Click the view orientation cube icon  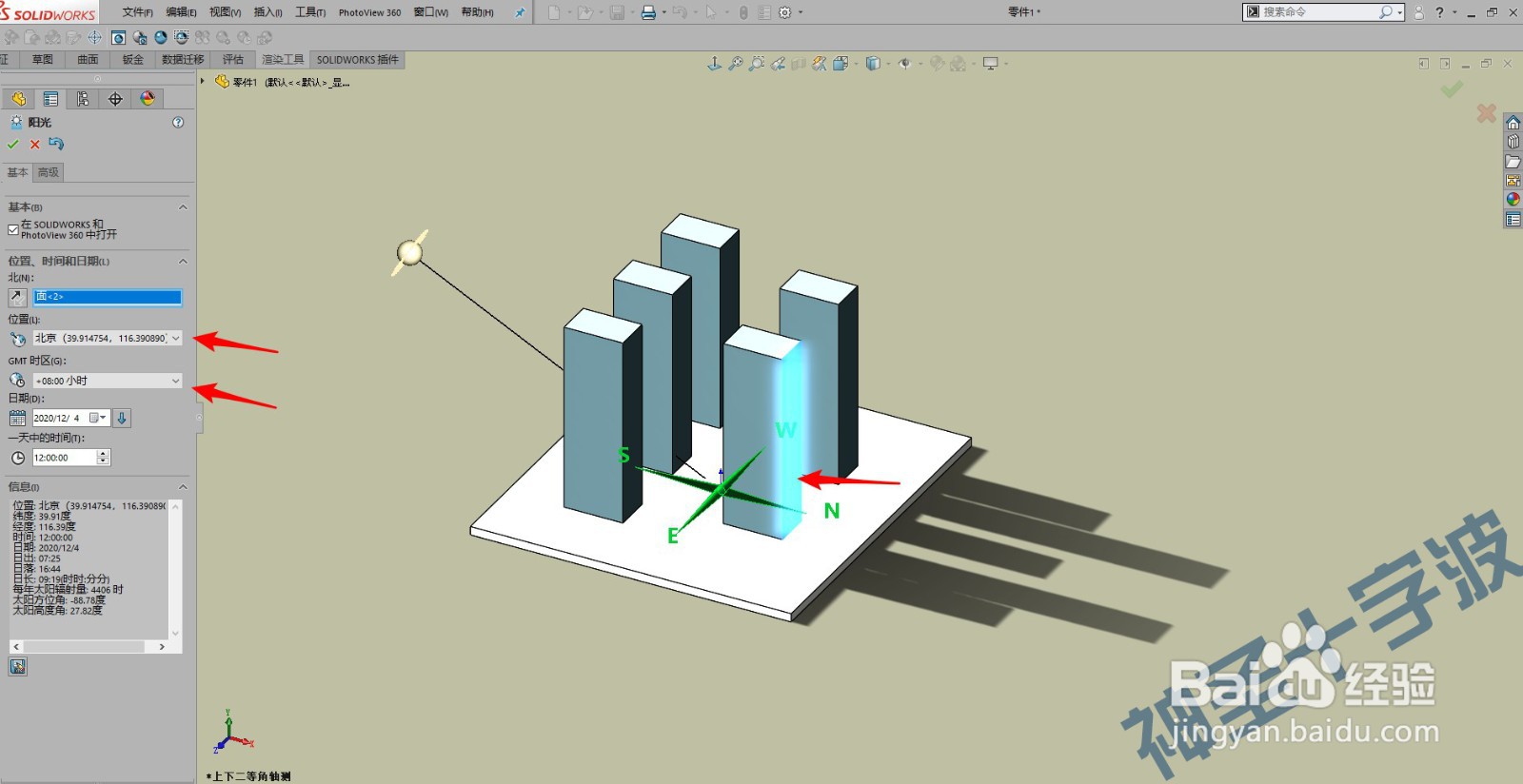click(x=841, y=64)
